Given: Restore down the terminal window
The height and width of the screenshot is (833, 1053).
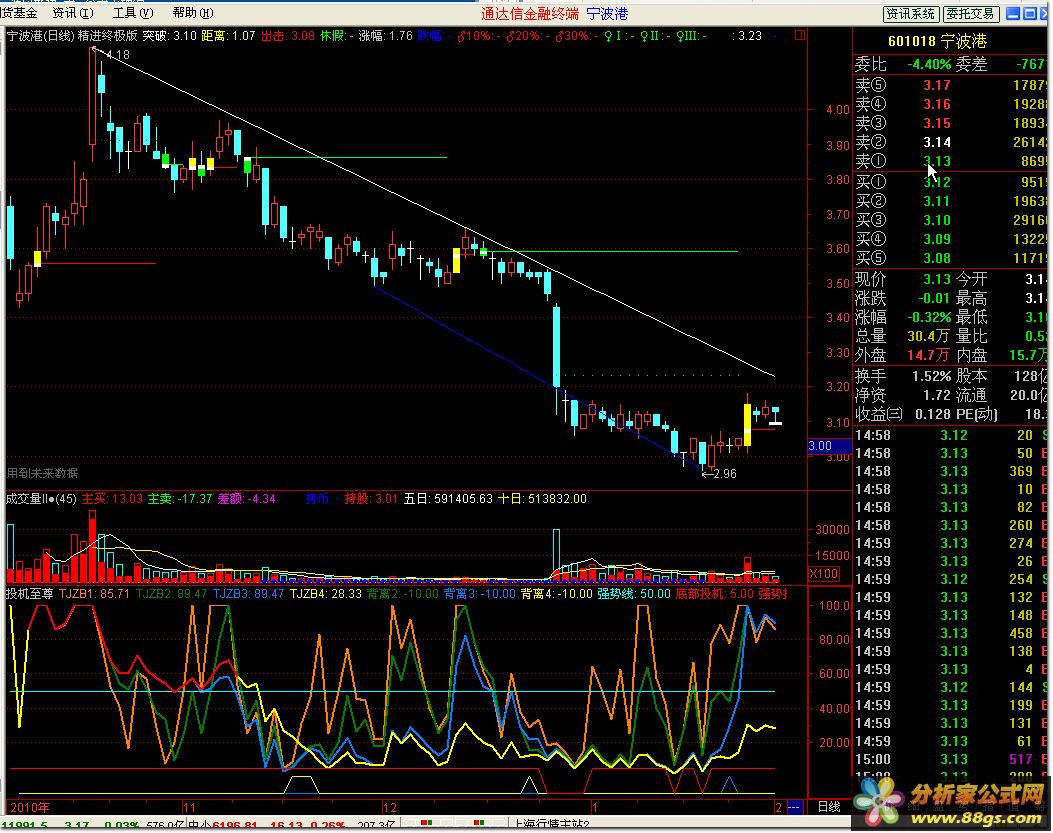Looking at the screenshot, I should [x=1029, y=13].
